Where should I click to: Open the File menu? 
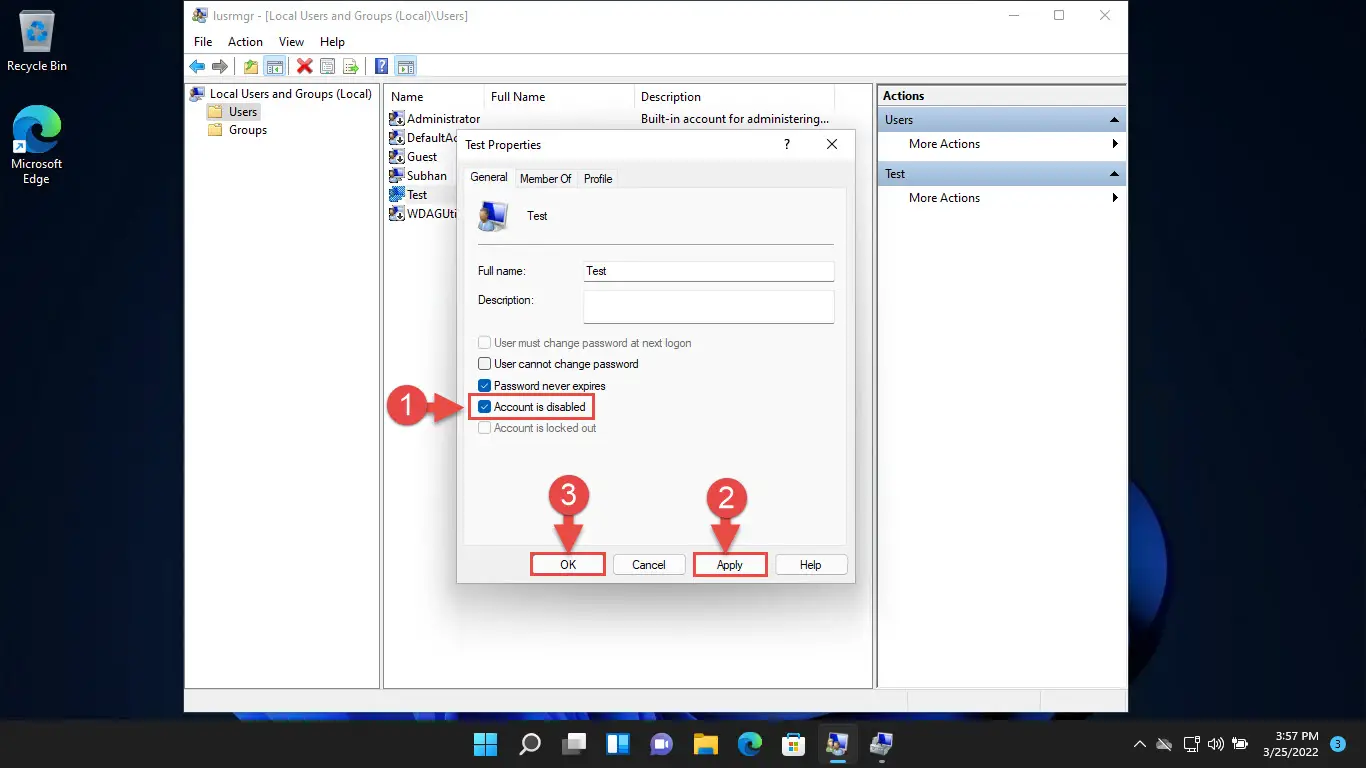pyautogui.click(x=203, y=42)
